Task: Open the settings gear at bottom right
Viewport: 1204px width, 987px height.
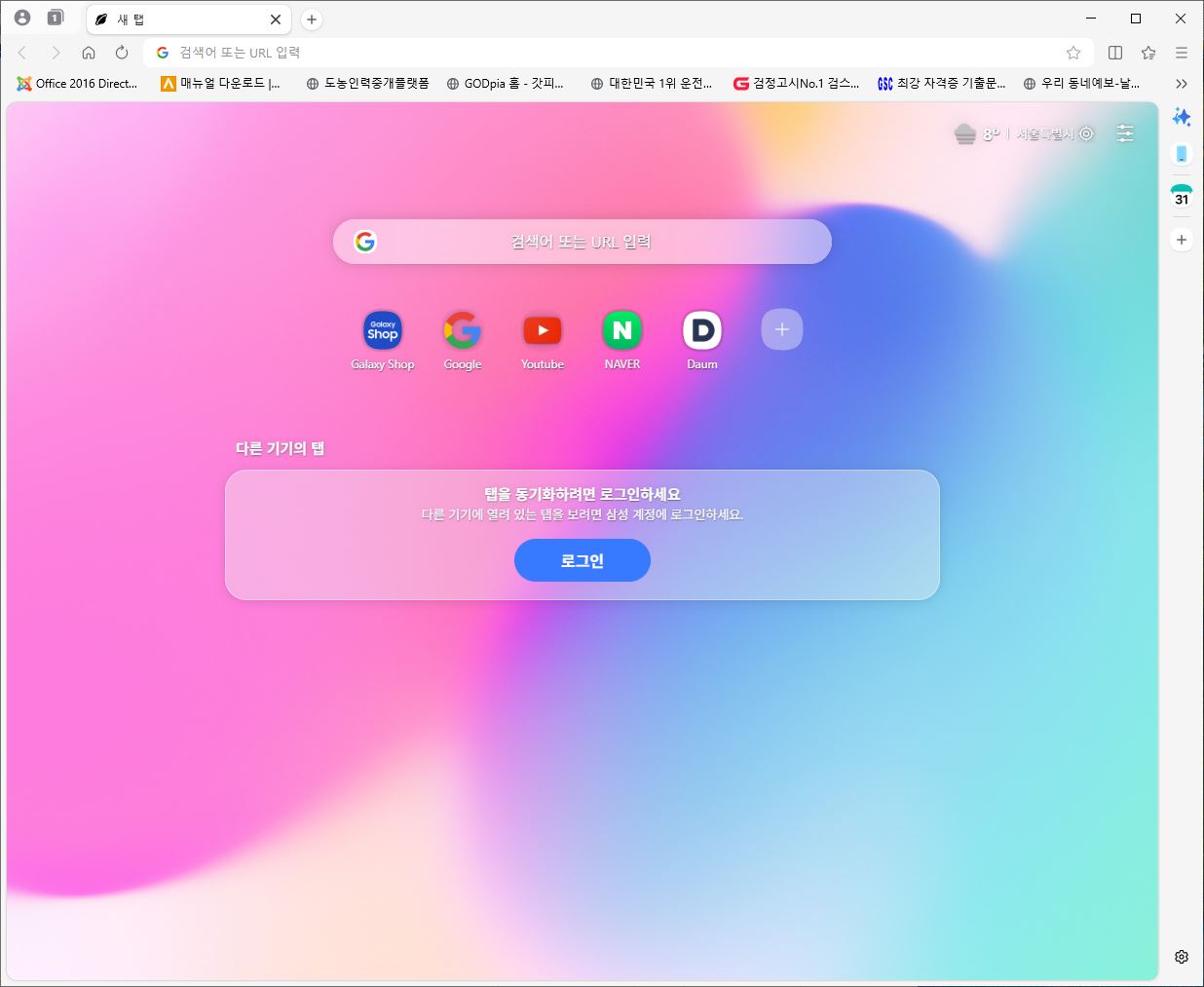Action: (1181, 958)
